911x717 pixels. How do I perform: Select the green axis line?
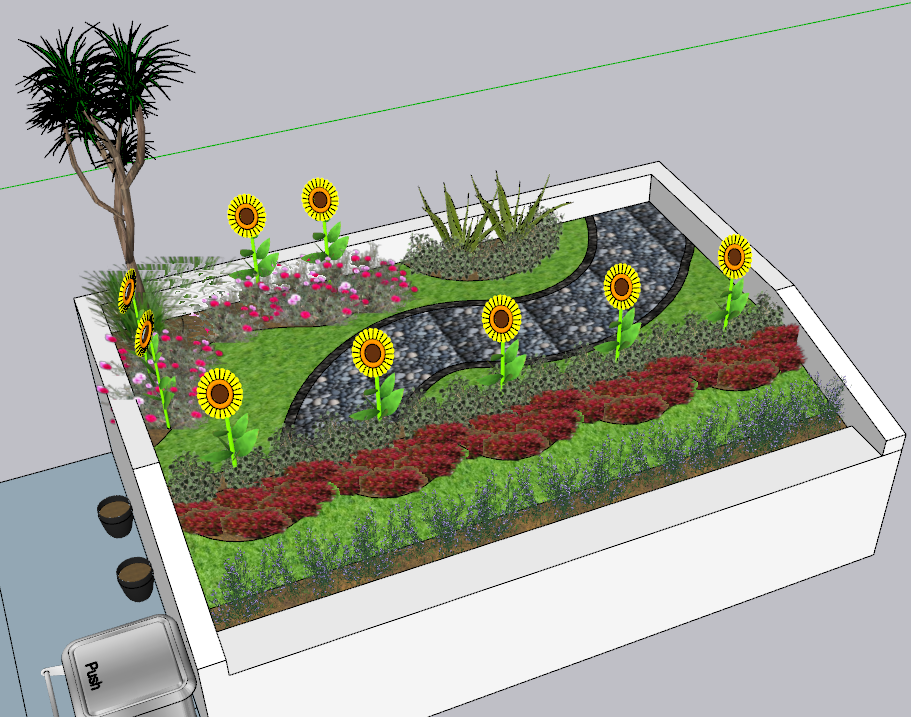tap(456, 96)
